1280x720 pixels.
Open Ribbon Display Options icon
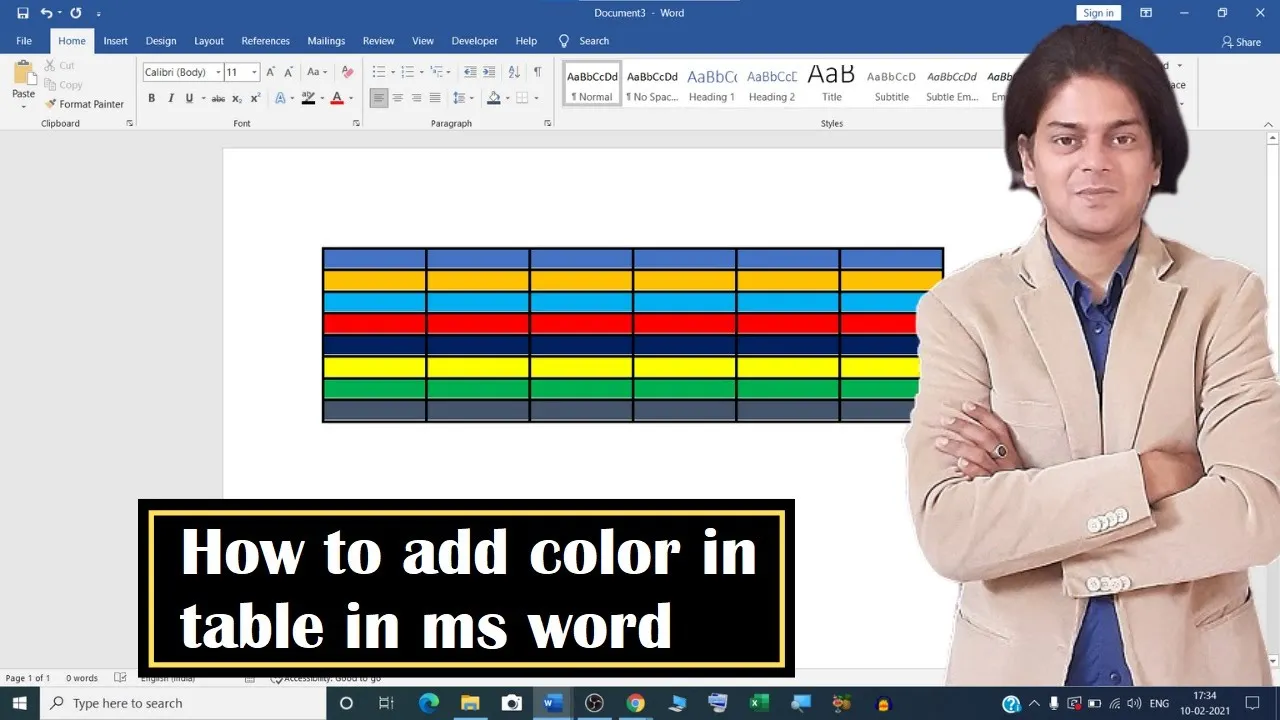tap(1146, 13)
